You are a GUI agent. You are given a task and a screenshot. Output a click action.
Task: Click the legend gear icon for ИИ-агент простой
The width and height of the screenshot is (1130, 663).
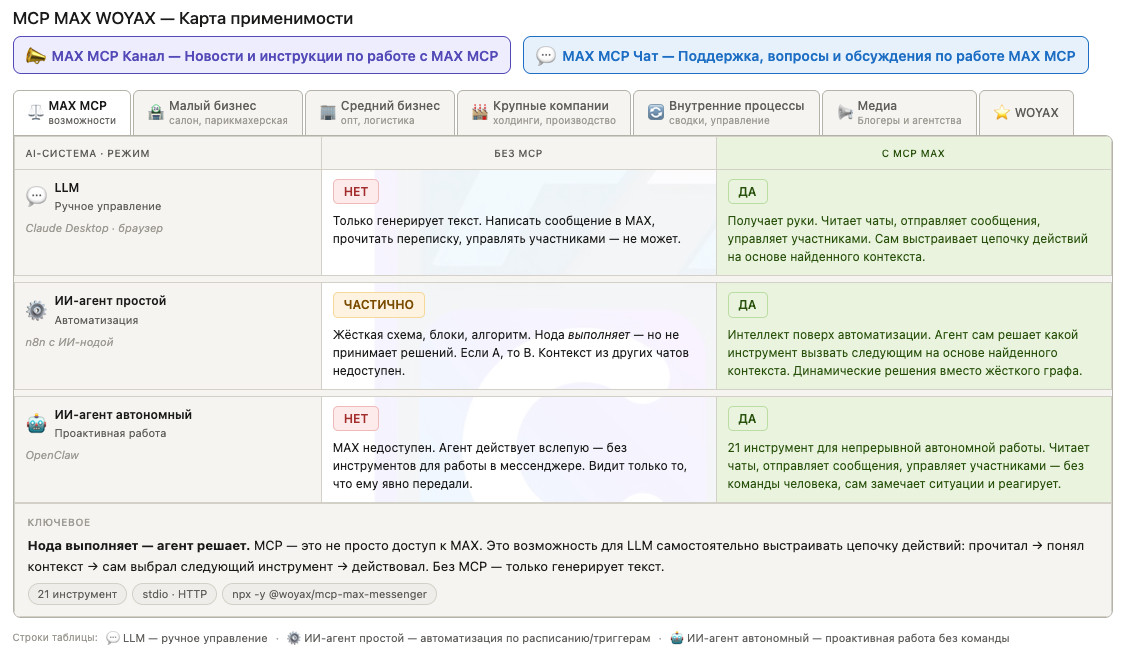point(293,638)
